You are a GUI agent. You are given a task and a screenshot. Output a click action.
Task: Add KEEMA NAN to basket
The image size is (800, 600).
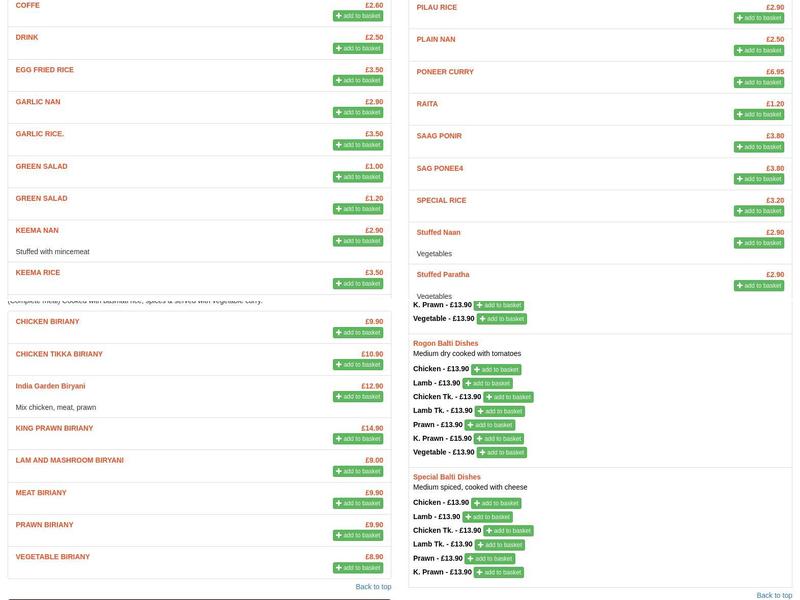click(x=358, y=241)
